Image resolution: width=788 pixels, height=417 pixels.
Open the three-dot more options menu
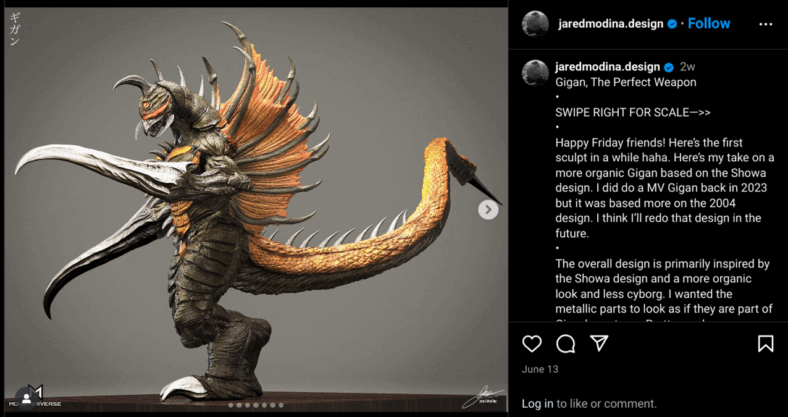click(x=765, y=24)
